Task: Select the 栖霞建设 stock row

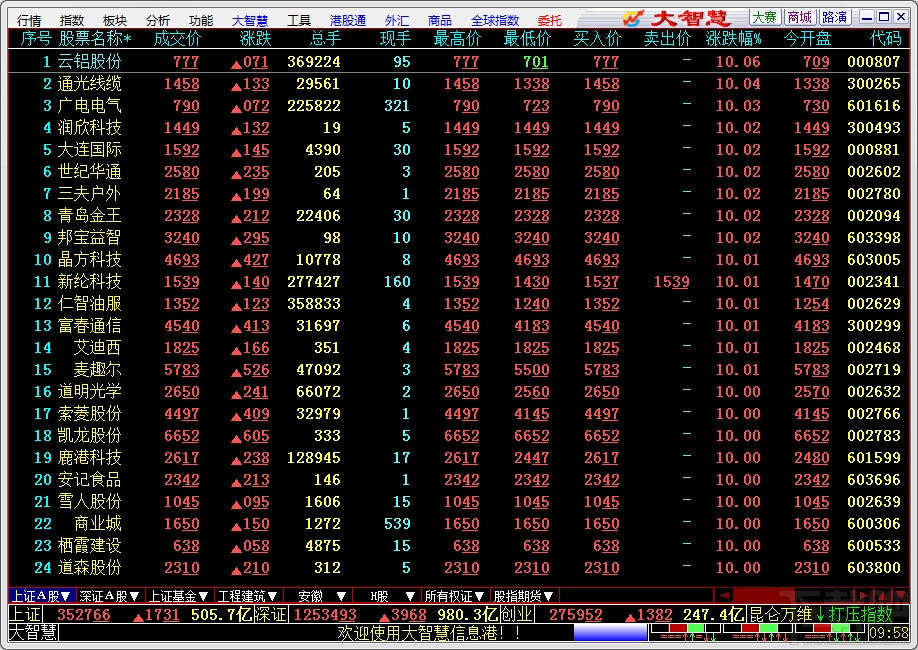Action: point(459,546)
